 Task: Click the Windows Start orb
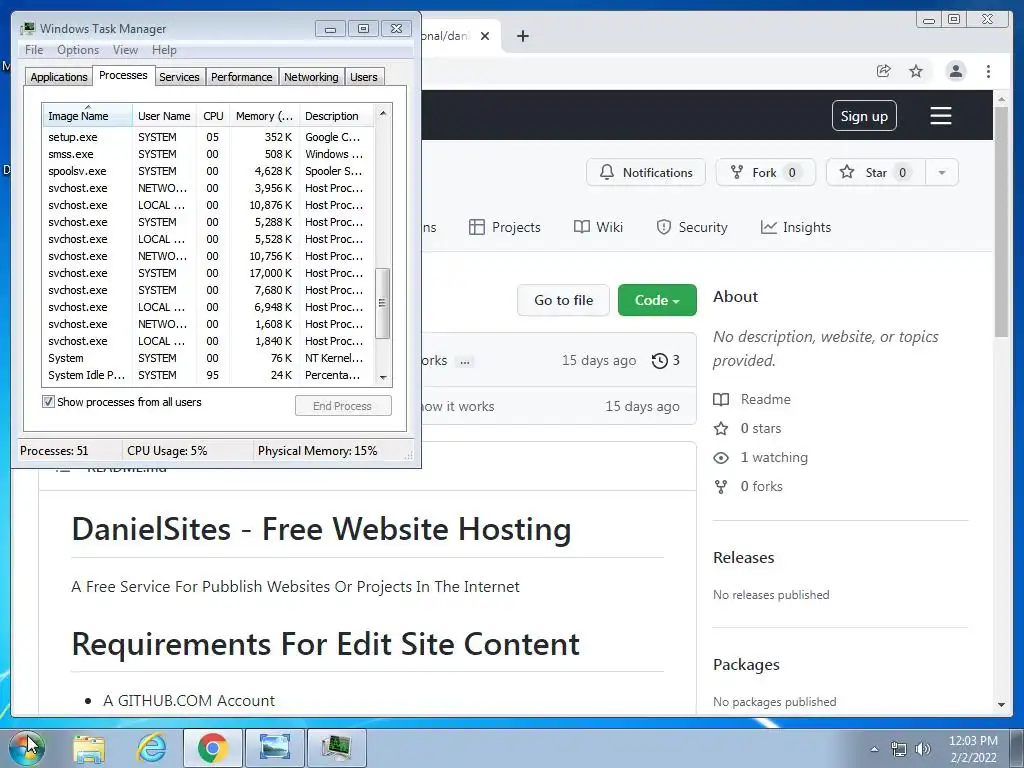click(27, 748)
